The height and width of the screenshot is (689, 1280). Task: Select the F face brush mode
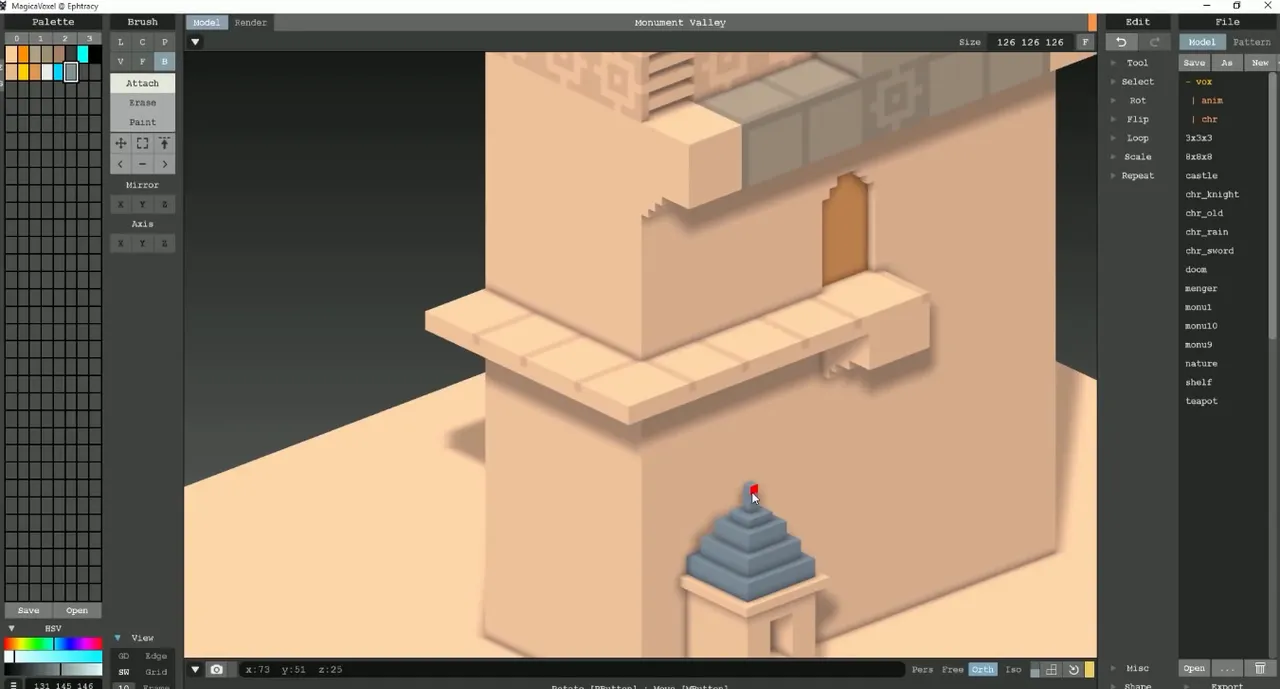142,62
